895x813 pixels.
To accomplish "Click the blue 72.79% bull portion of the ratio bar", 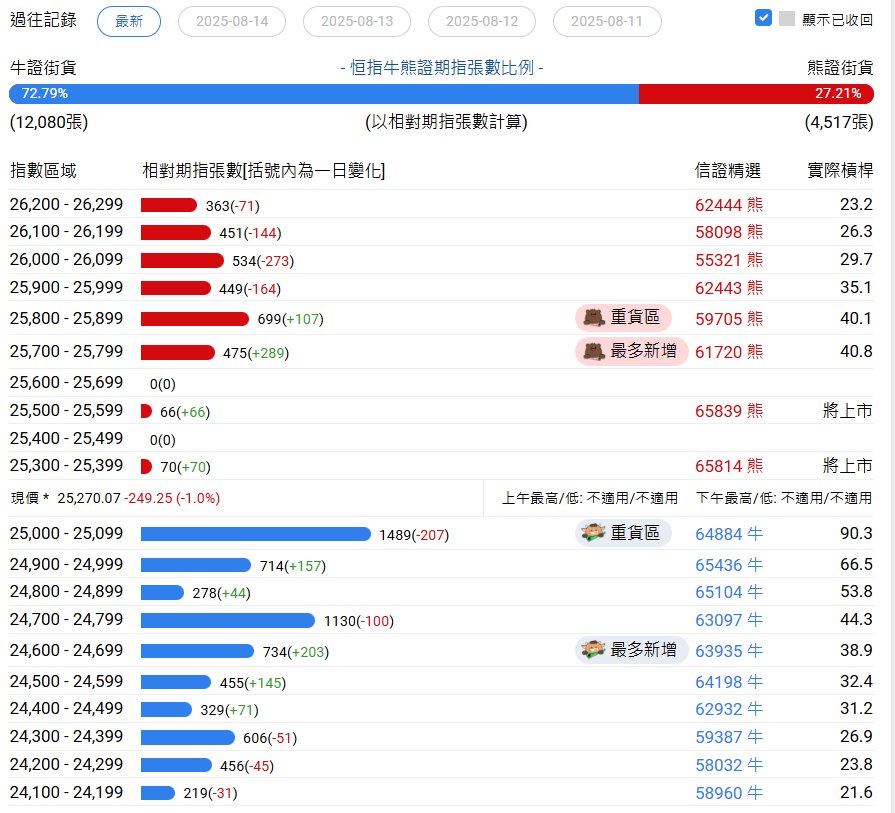I will click(324, 94).
